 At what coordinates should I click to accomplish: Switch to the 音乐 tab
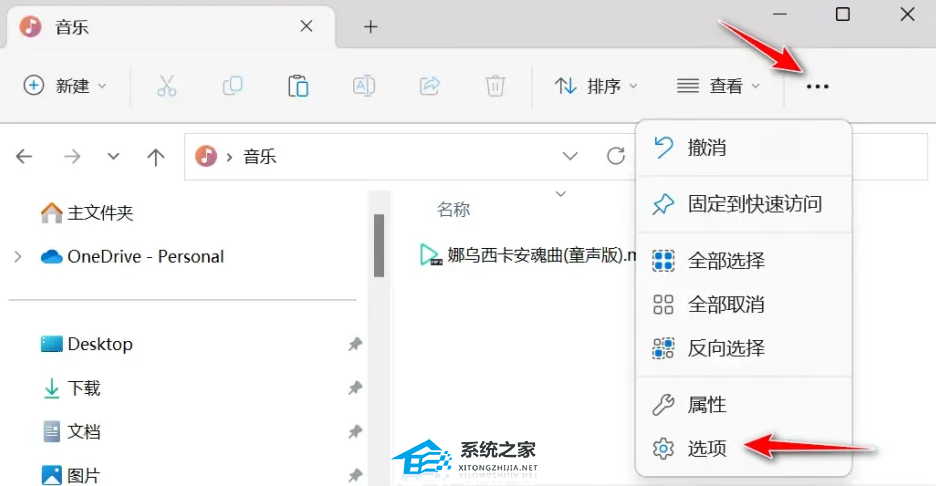coord(170,27)
